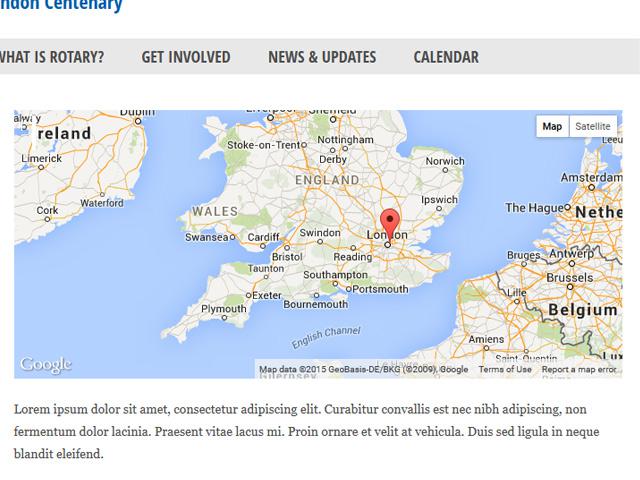Click the ENGLAND region label
The image size is (640, 480).
coord(327,180)
